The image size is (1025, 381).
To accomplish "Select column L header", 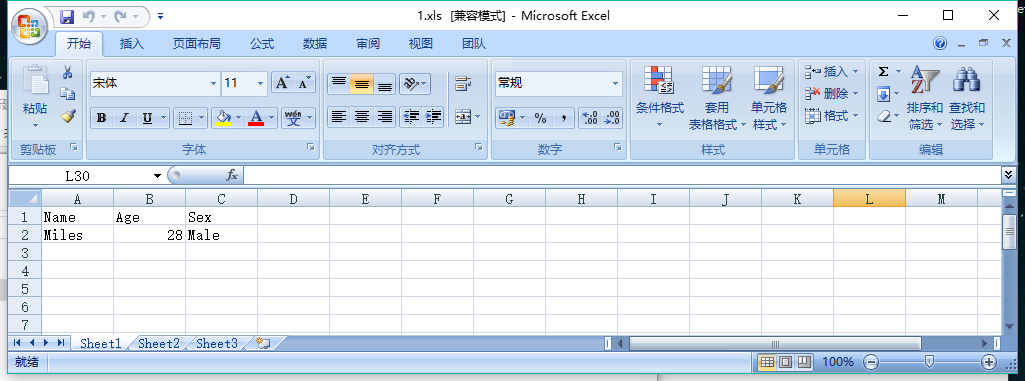I will click(869, 199).
